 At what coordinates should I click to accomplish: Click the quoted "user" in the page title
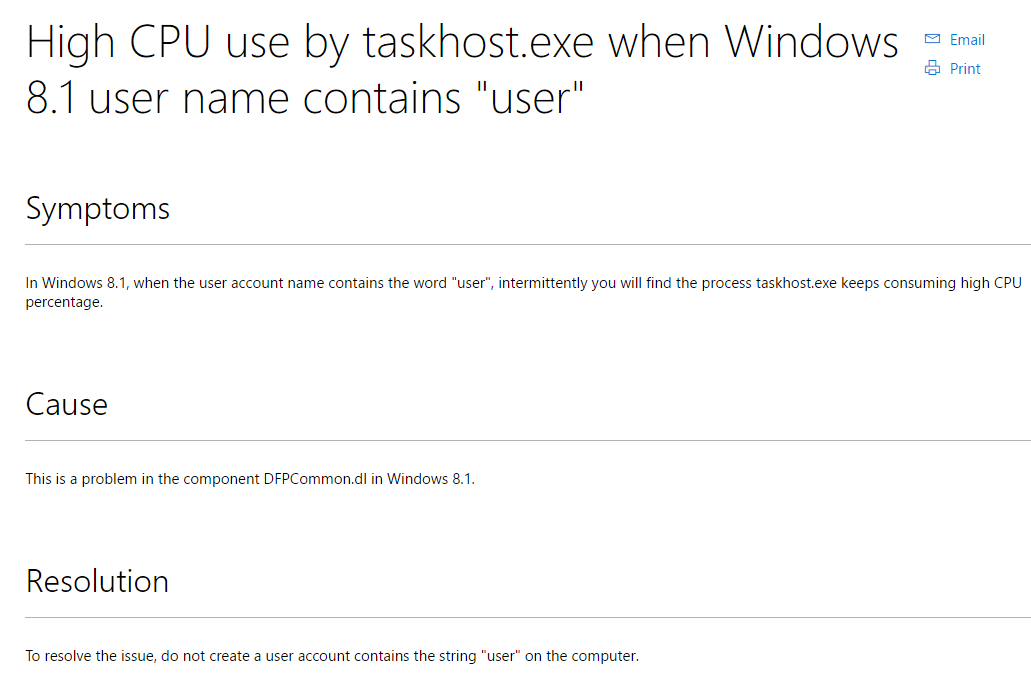point(528,98)
